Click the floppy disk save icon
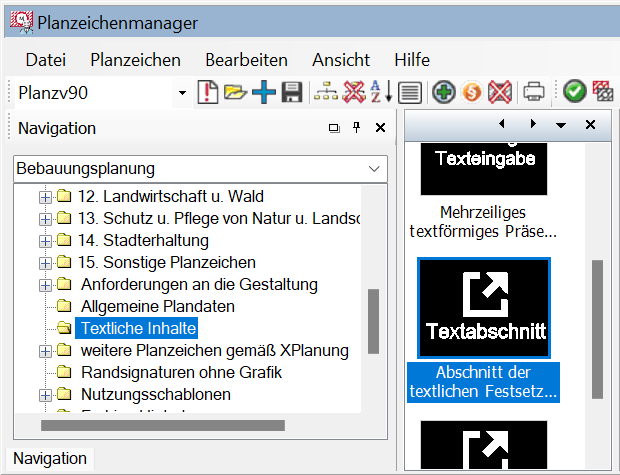Viewport: 620px width, 475px height. 291,93
